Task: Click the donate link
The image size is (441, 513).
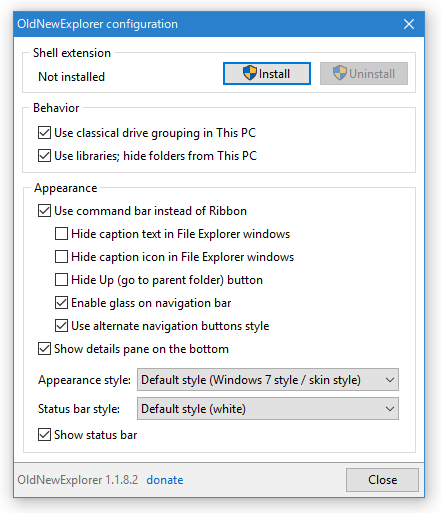Action: pyautogui.click(x=165, y=480)
